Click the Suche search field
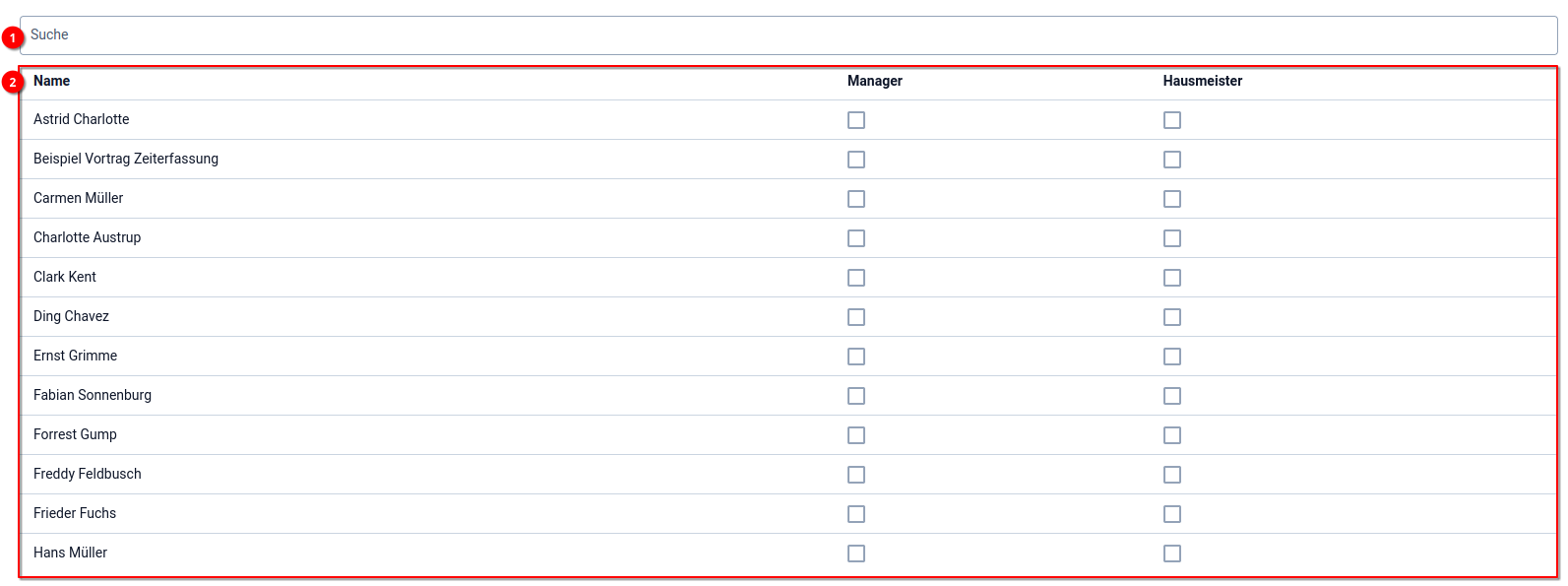The height and width of the screenshot is (586, 1568). [x=787, y=35]
